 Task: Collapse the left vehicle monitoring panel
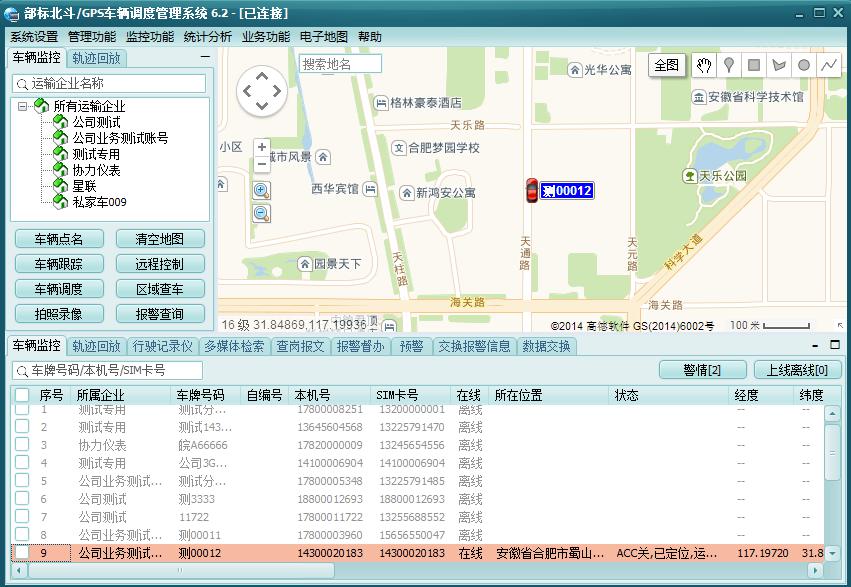pyautogui.click(x=205, y=58)
